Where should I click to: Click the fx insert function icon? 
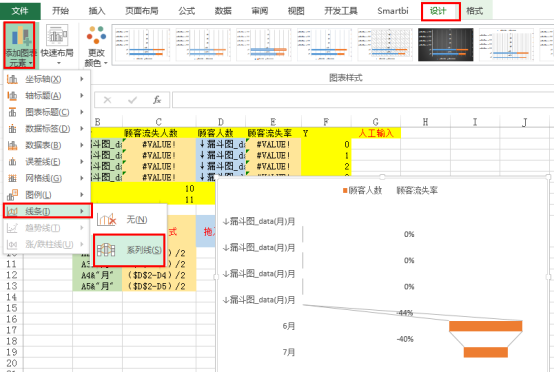click(x=157, y=100)
